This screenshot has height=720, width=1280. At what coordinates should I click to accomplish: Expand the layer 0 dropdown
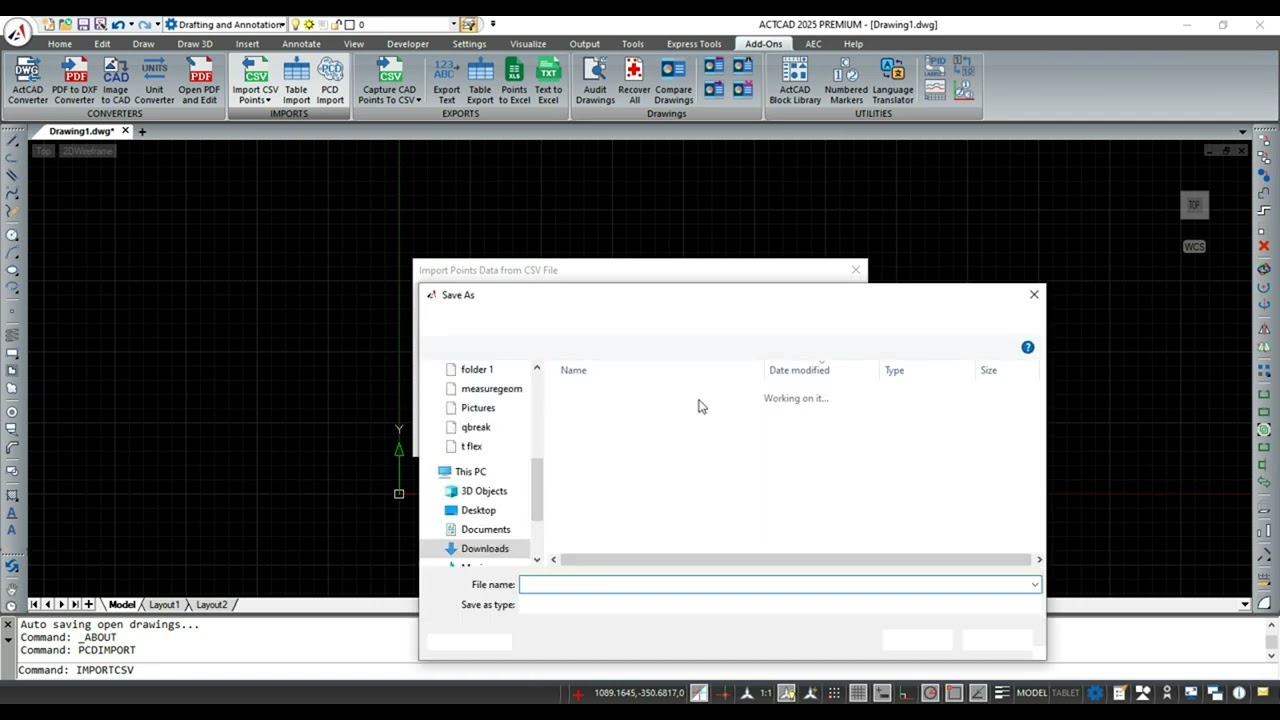click(453, 24)
